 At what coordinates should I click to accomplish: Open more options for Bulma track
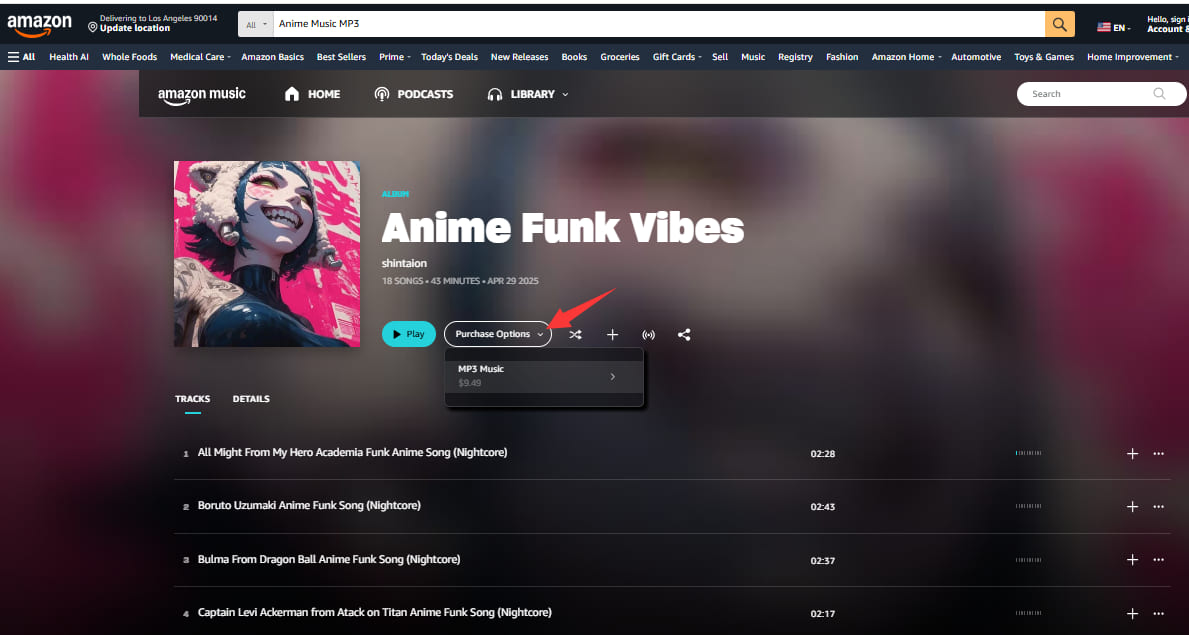coord(1158,560)
